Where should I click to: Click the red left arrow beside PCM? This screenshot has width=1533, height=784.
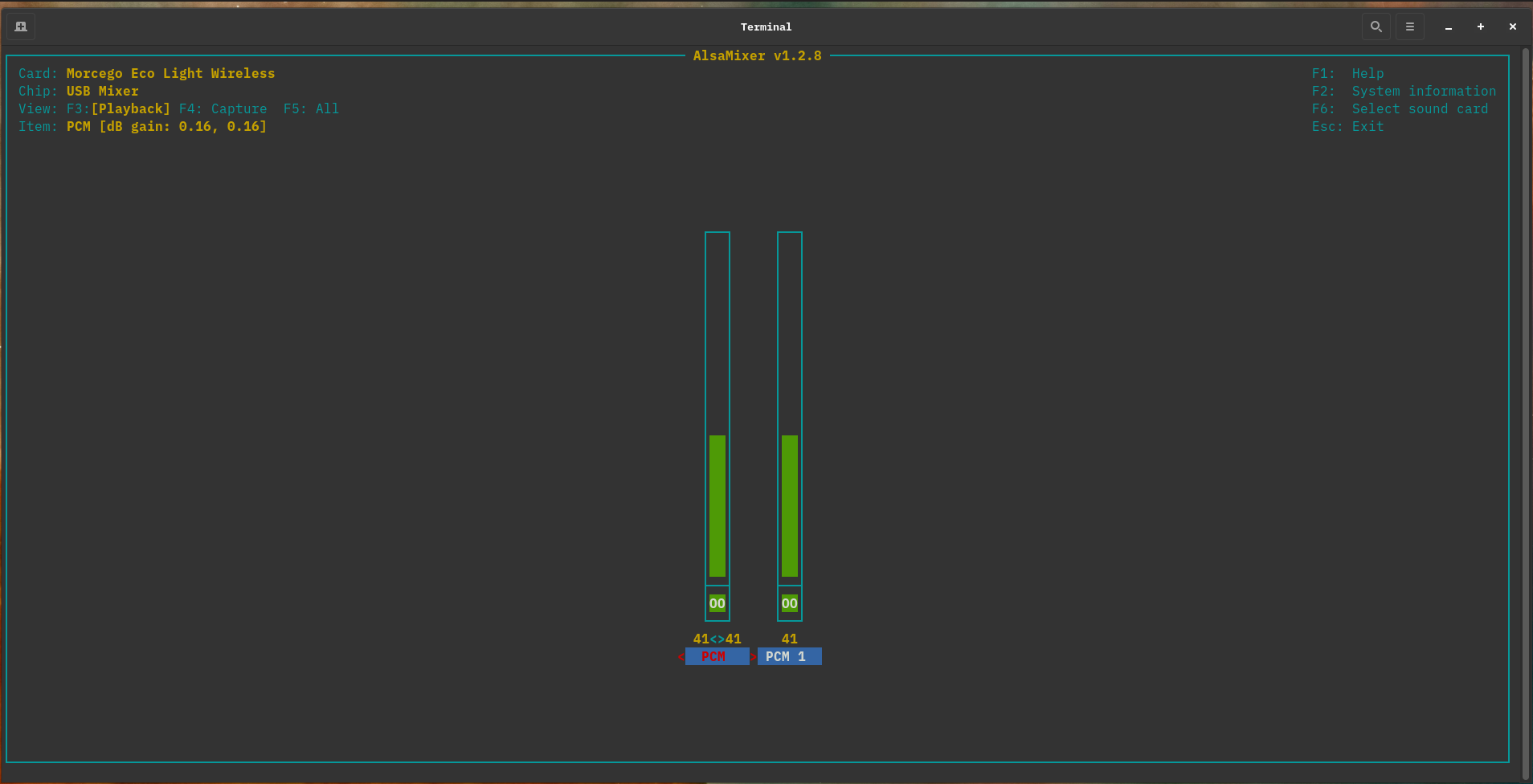(x=681, y=657)
